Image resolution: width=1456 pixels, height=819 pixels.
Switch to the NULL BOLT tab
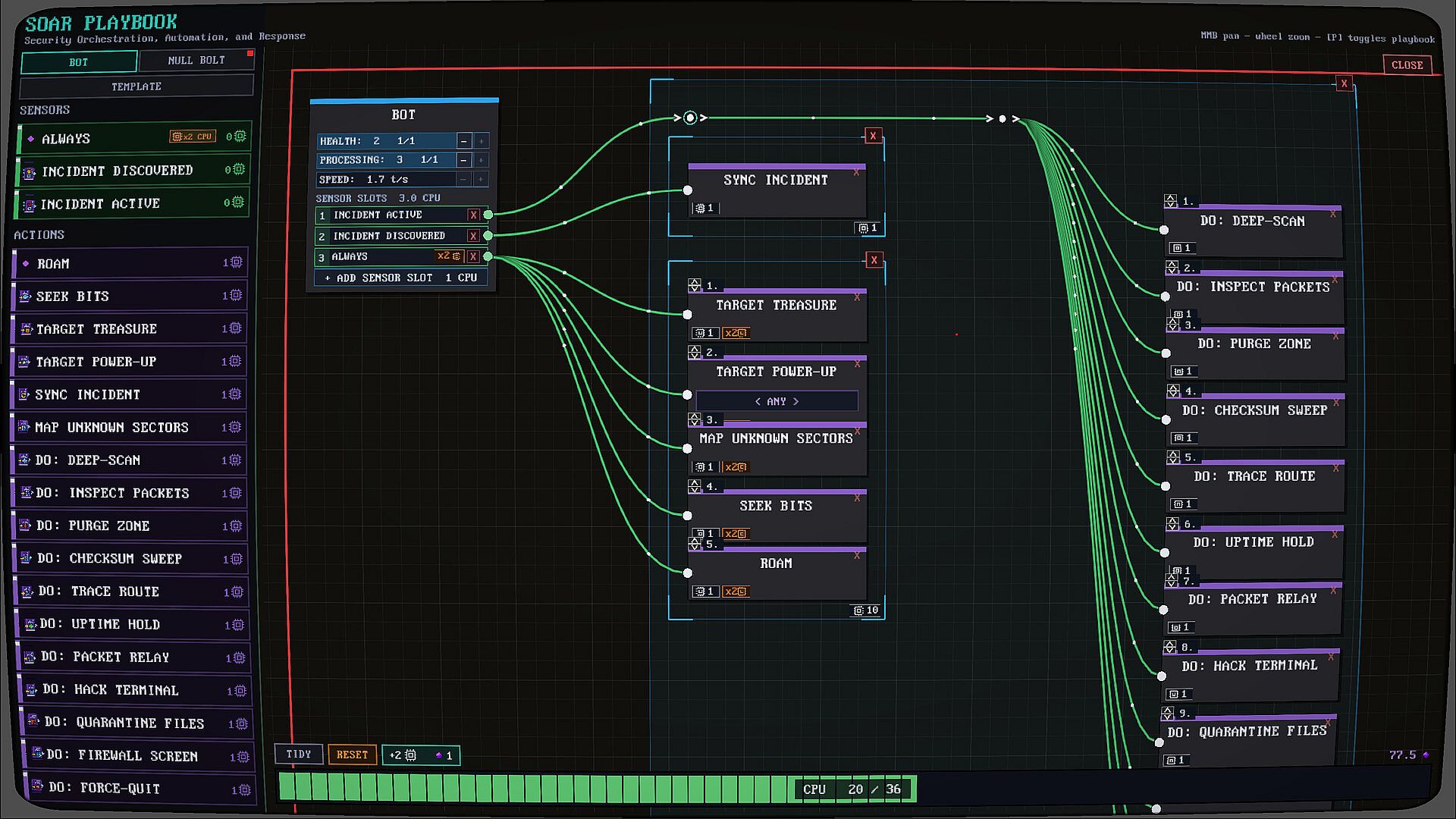(x=196, y=61)
